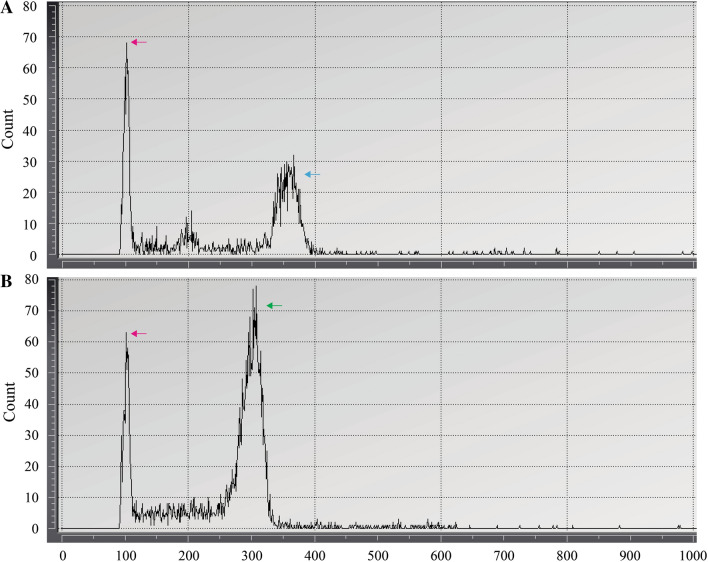Click the blue arrow in panel A
The image size is (708, 562).
point(312,174)
